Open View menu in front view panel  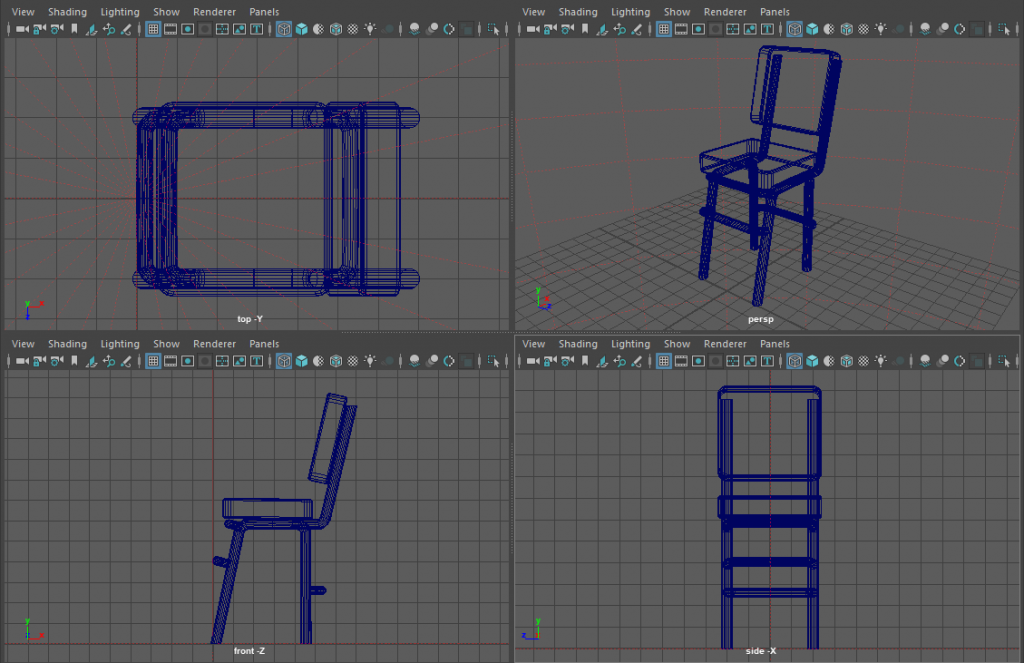pos(23,344)
